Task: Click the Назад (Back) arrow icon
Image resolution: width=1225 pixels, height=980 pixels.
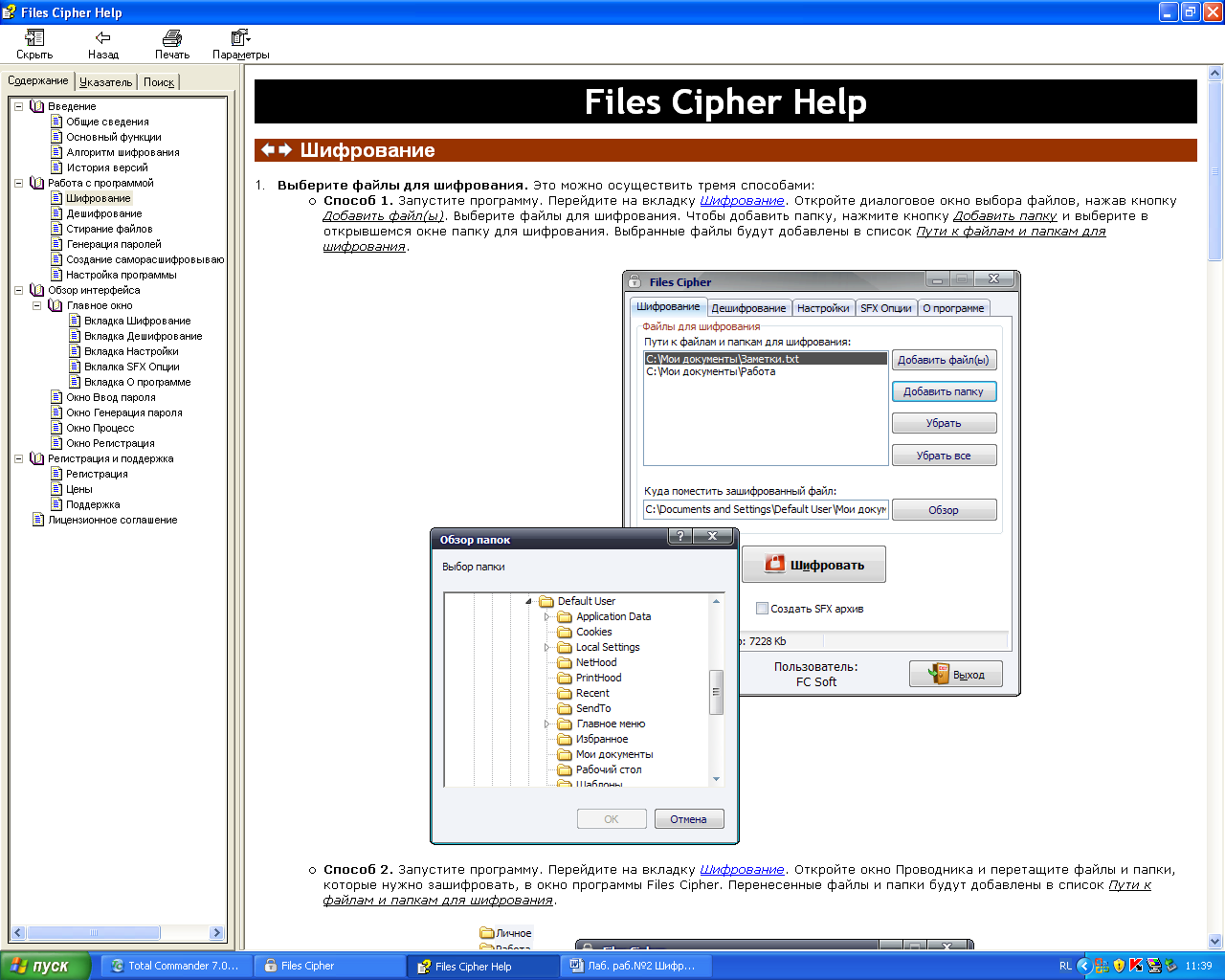Action: (102, 37)
